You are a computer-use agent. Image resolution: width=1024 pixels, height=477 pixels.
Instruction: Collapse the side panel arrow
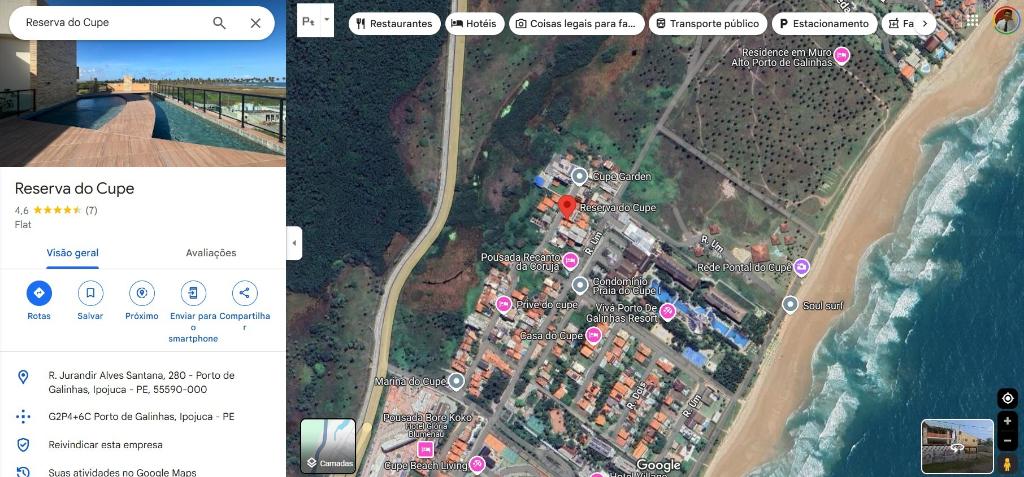click(x=294, y=243)
